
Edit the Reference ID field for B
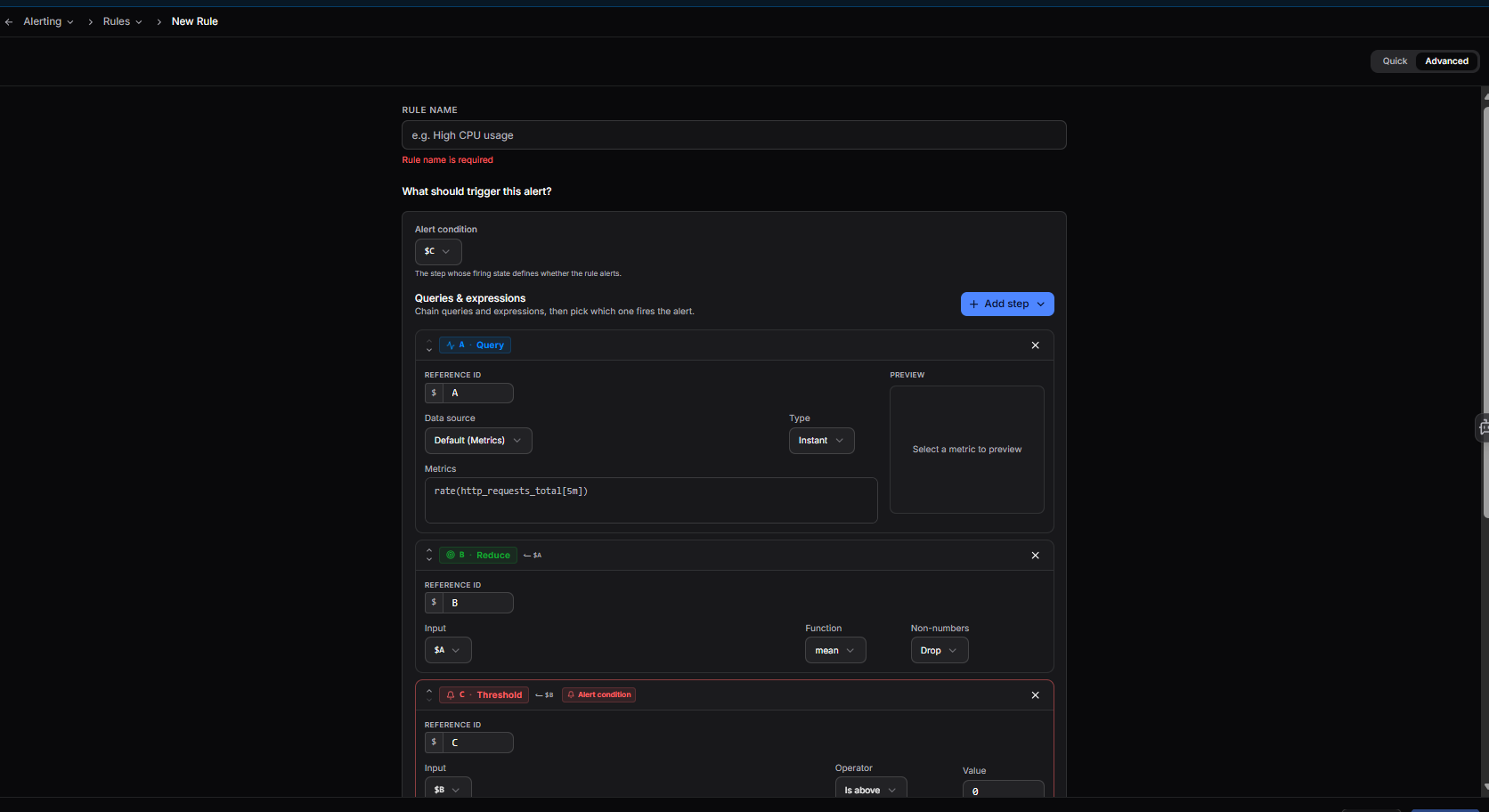(x=478, y=603)
